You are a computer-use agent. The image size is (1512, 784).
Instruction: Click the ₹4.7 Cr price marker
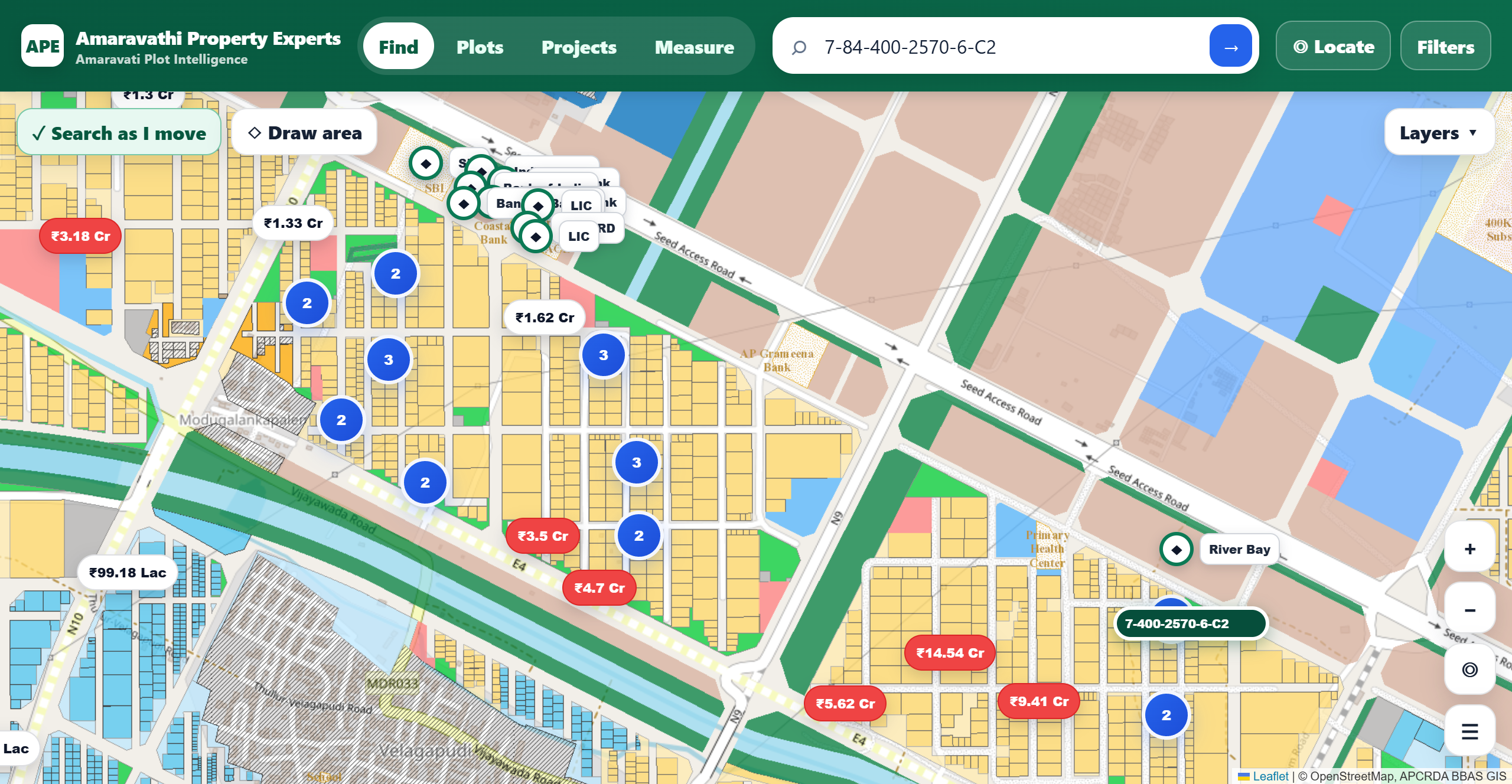click(x=599, y=588)
